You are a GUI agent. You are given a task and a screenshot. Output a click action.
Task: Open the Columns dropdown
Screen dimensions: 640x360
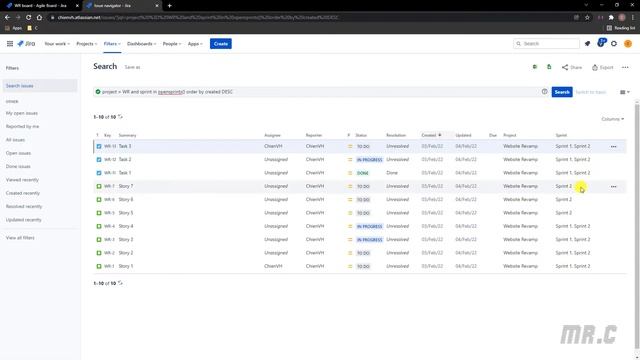[613, 119]
